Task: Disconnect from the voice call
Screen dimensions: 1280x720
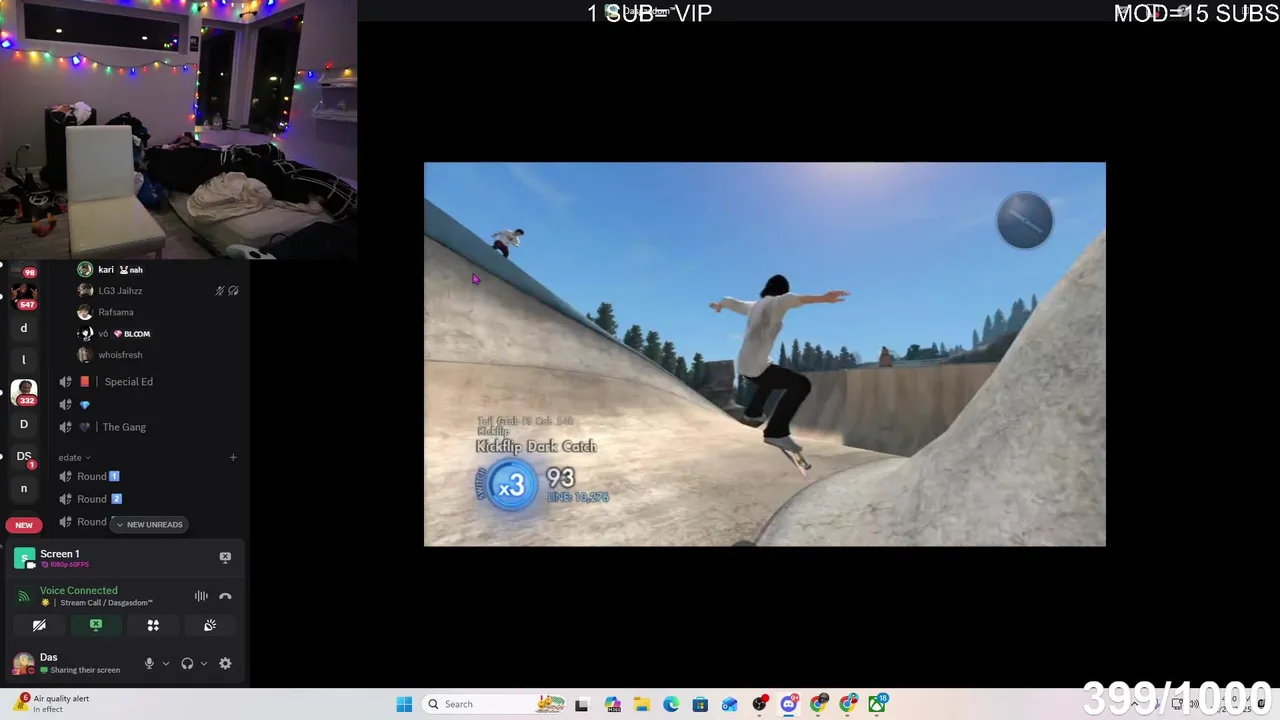Action: click(225, 596)
